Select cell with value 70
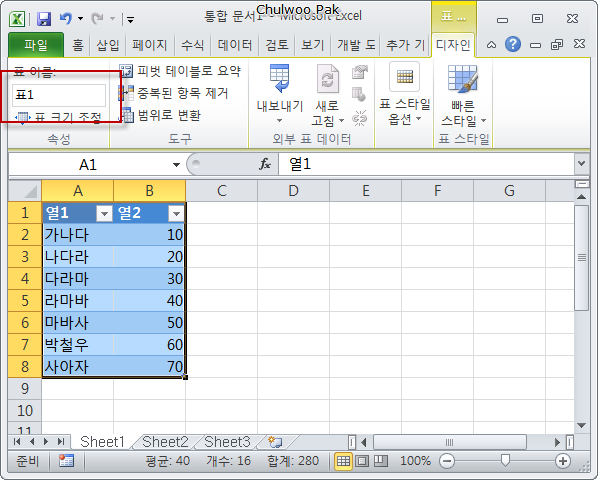 point(150,366)
